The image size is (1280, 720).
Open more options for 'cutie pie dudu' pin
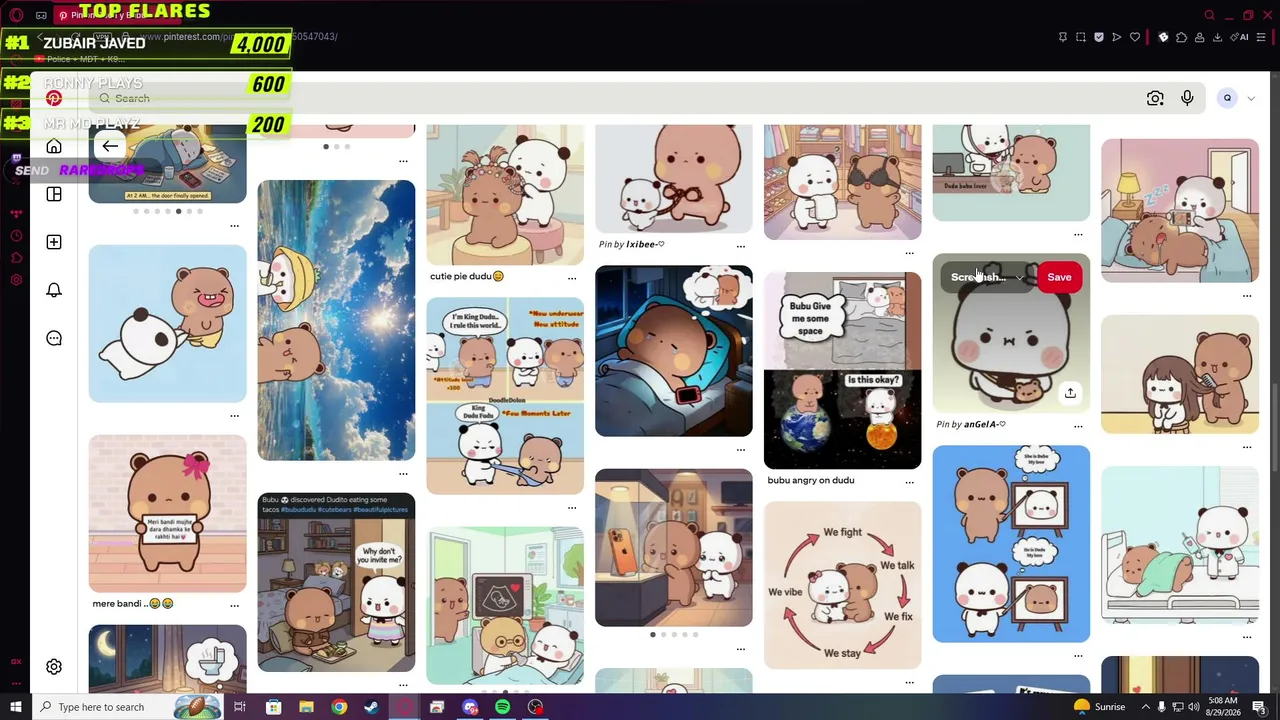coord(572,278)
